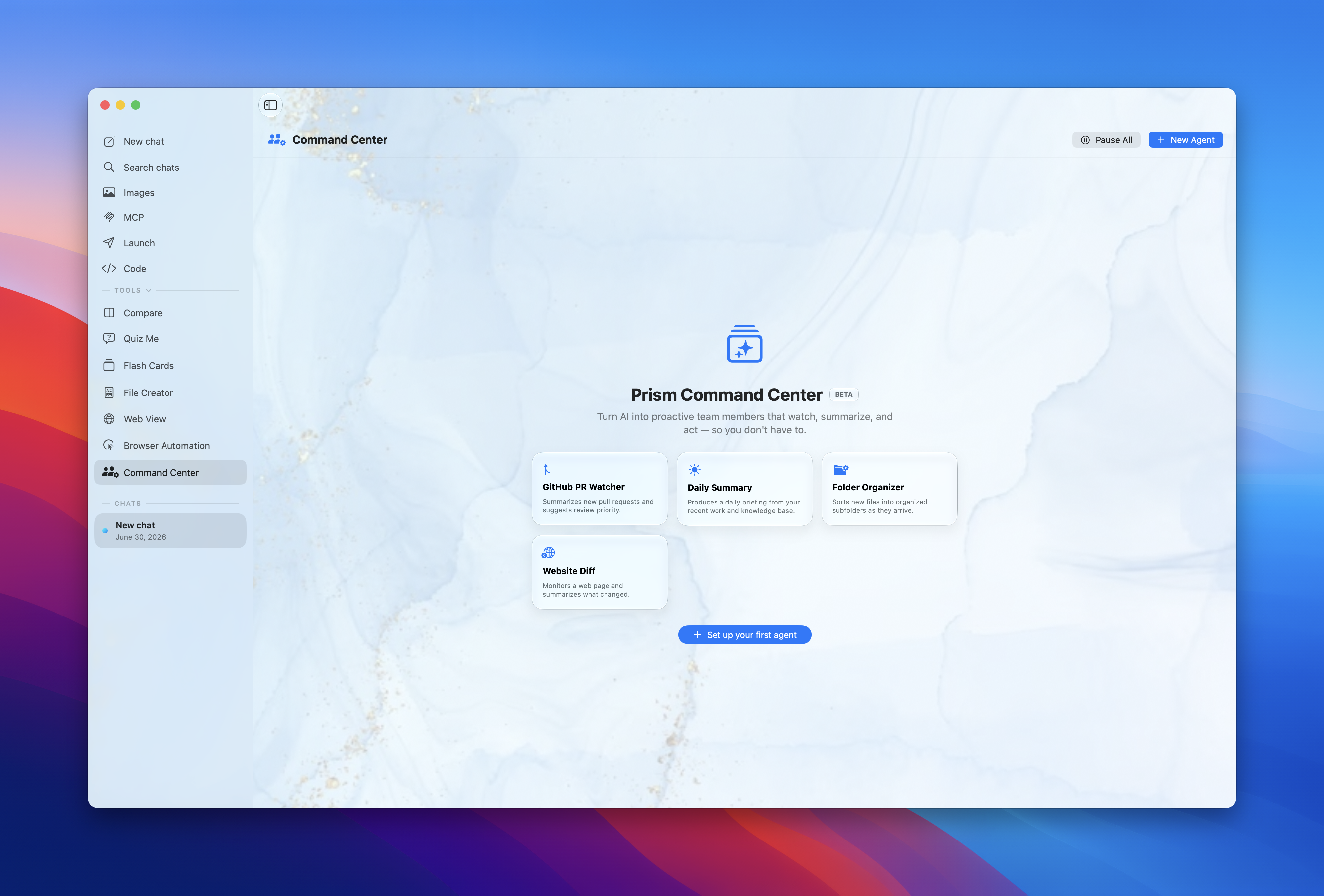Click the green full-screen window button

pos(136,105)
